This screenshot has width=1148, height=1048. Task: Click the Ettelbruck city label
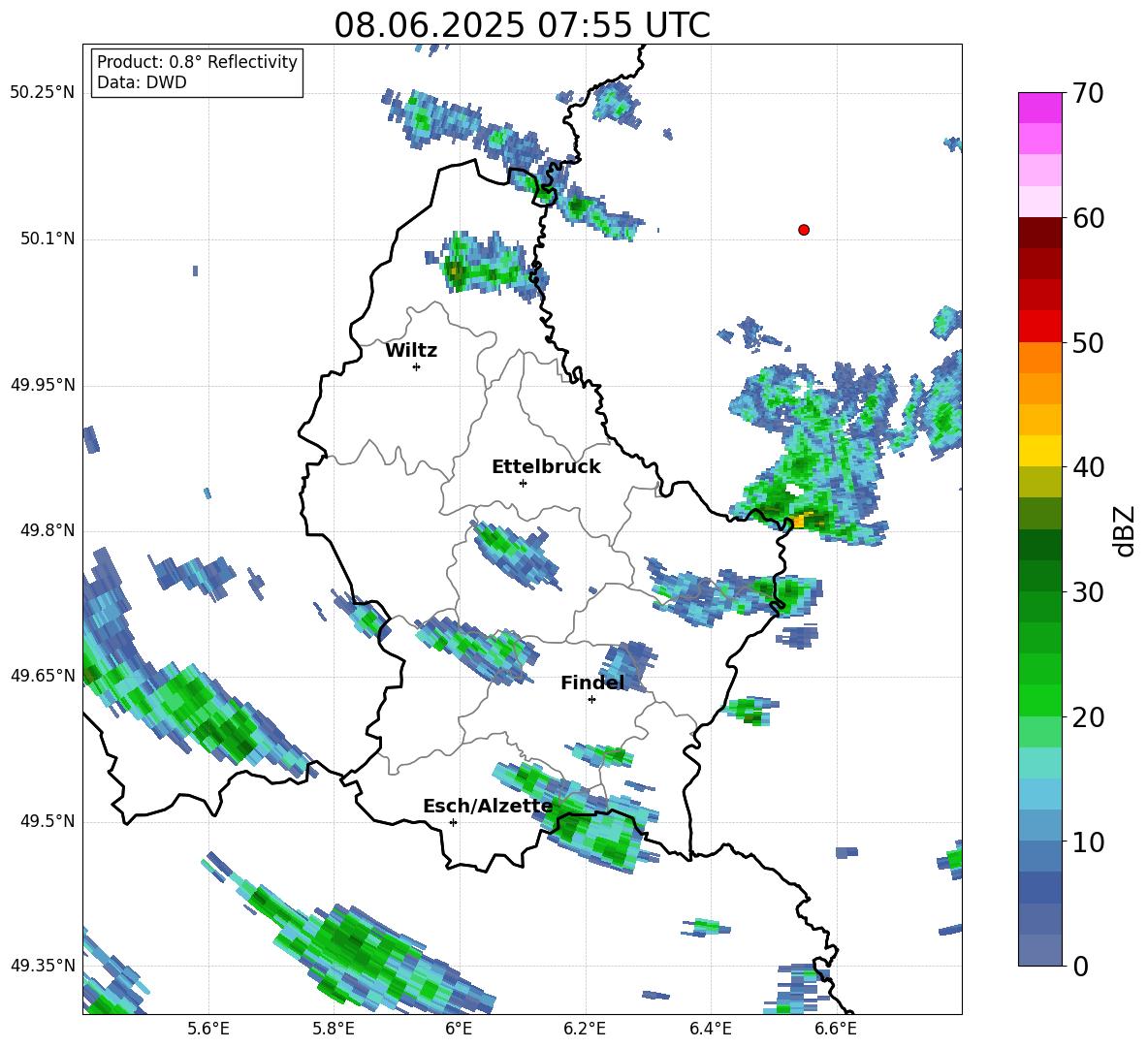[546, 467]
